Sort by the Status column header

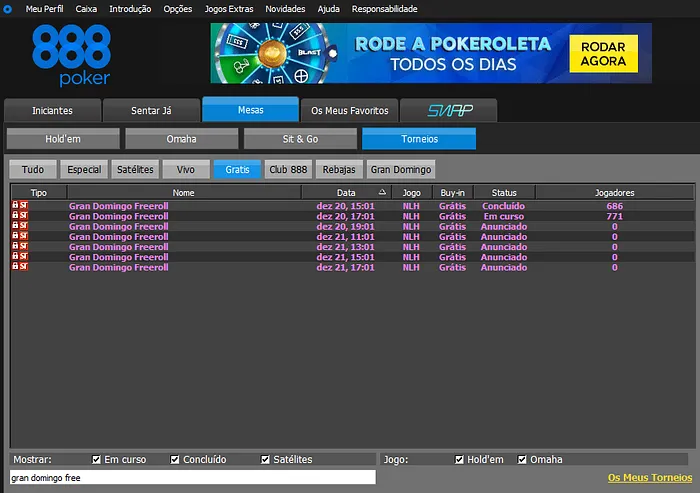(504, 192)
